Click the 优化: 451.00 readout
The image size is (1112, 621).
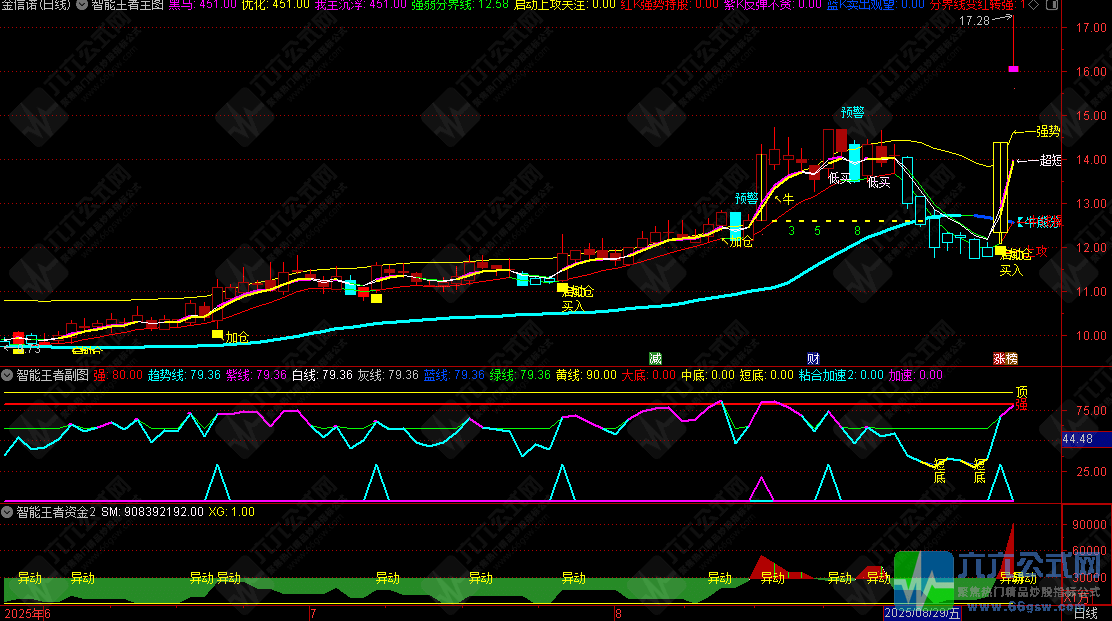coord(275,4)
